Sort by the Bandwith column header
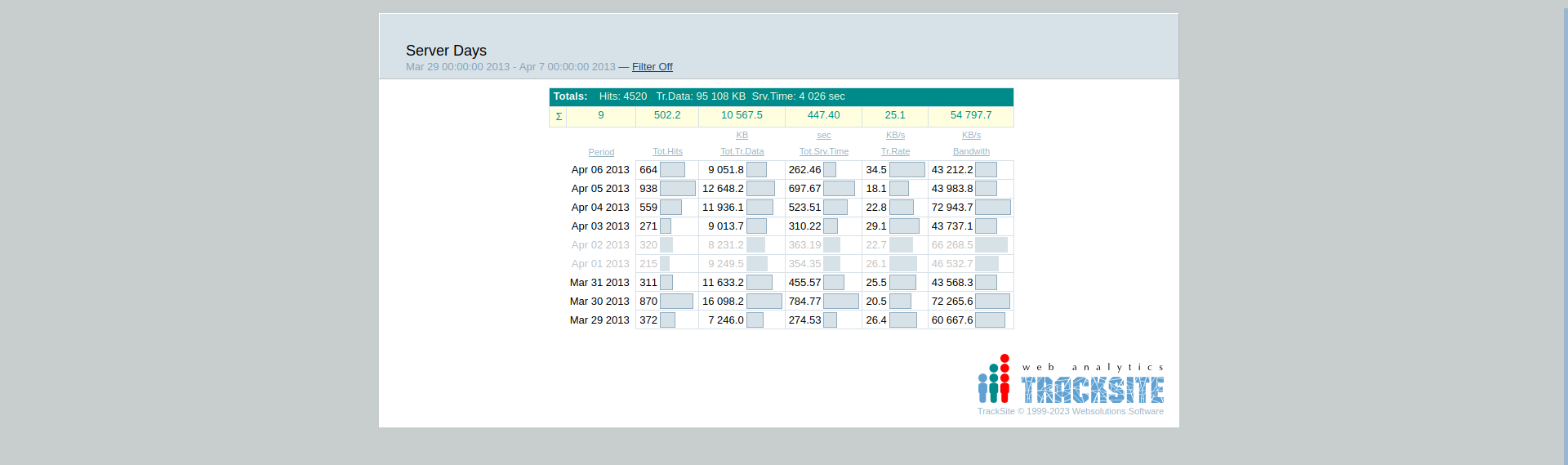The height and width of the screenshot is (465, 1568). (x=971, y=151)
